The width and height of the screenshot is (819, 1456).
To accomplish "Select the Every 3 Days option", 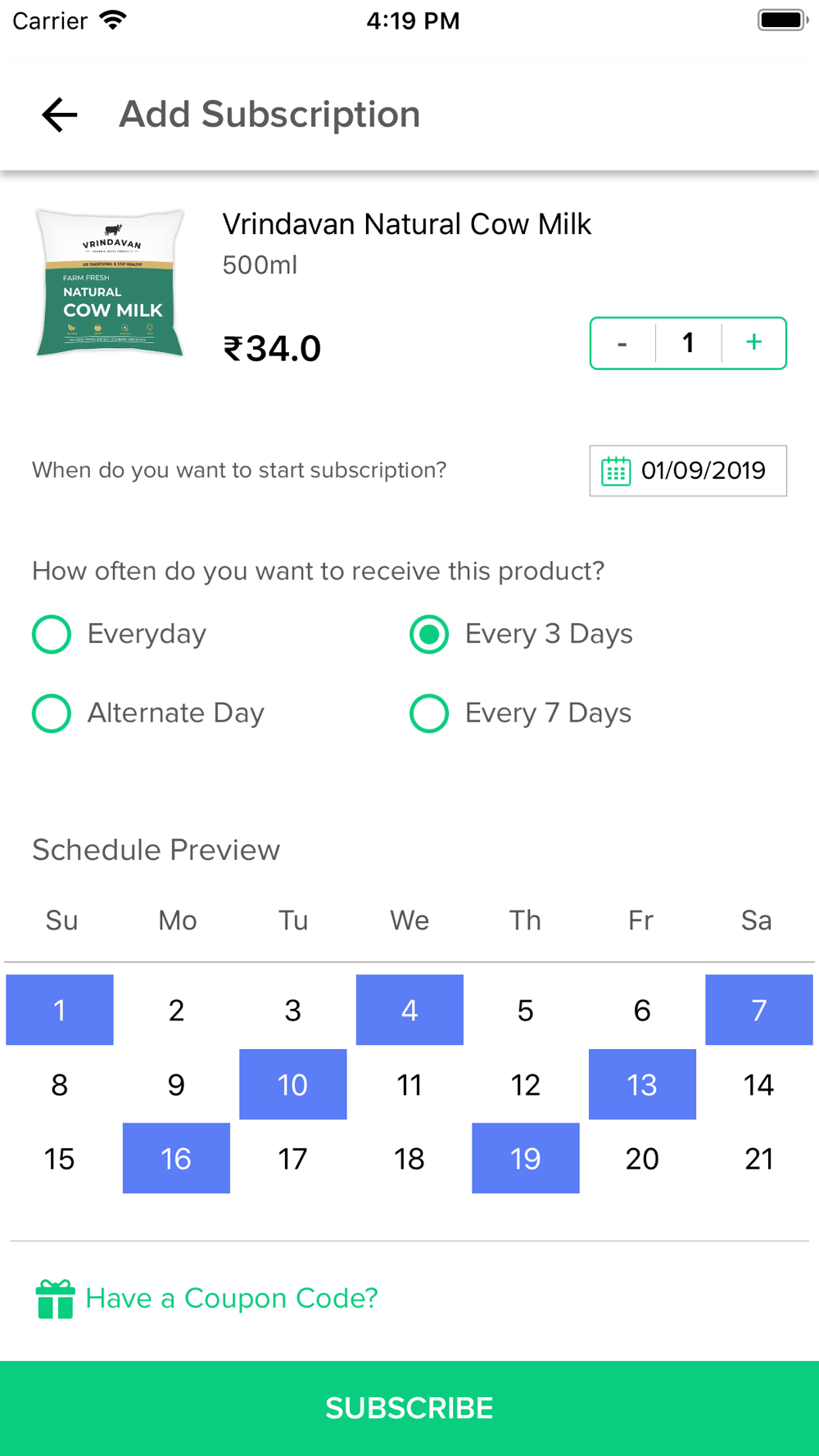I will pos(521,635).
